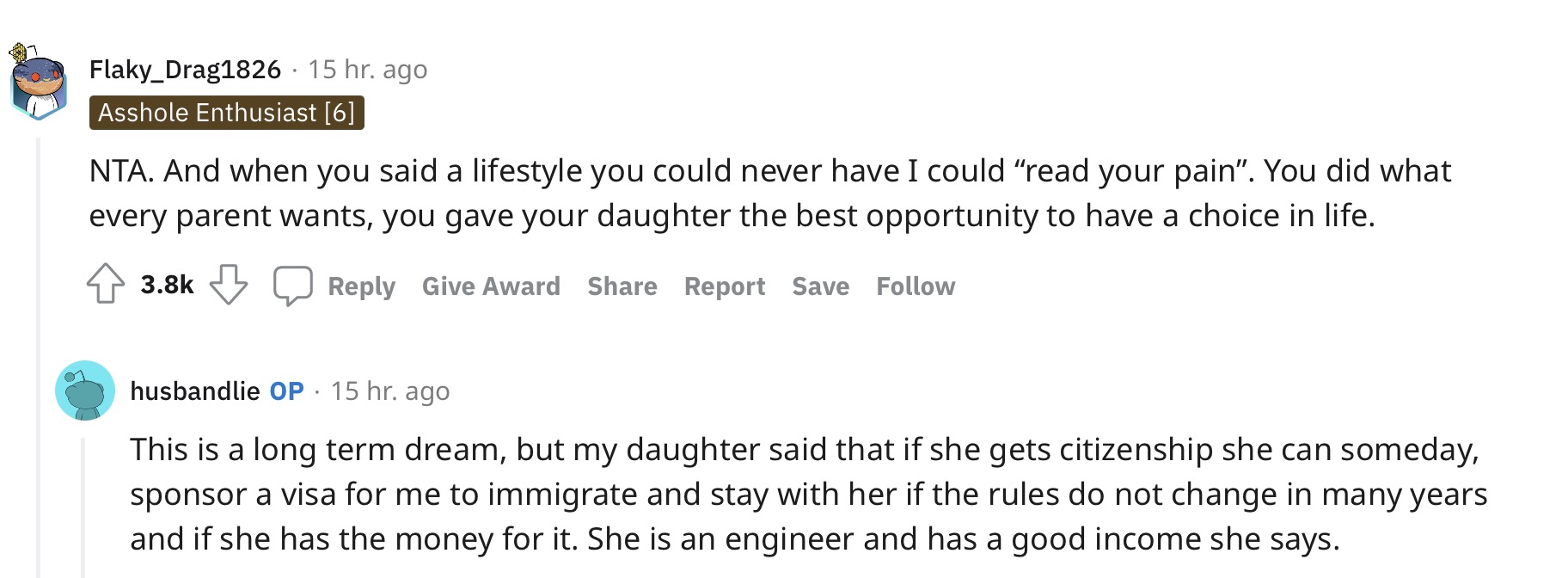
Task: Open husbandlie's 15 hr. ago reply permalink
Action: (390, 391)
